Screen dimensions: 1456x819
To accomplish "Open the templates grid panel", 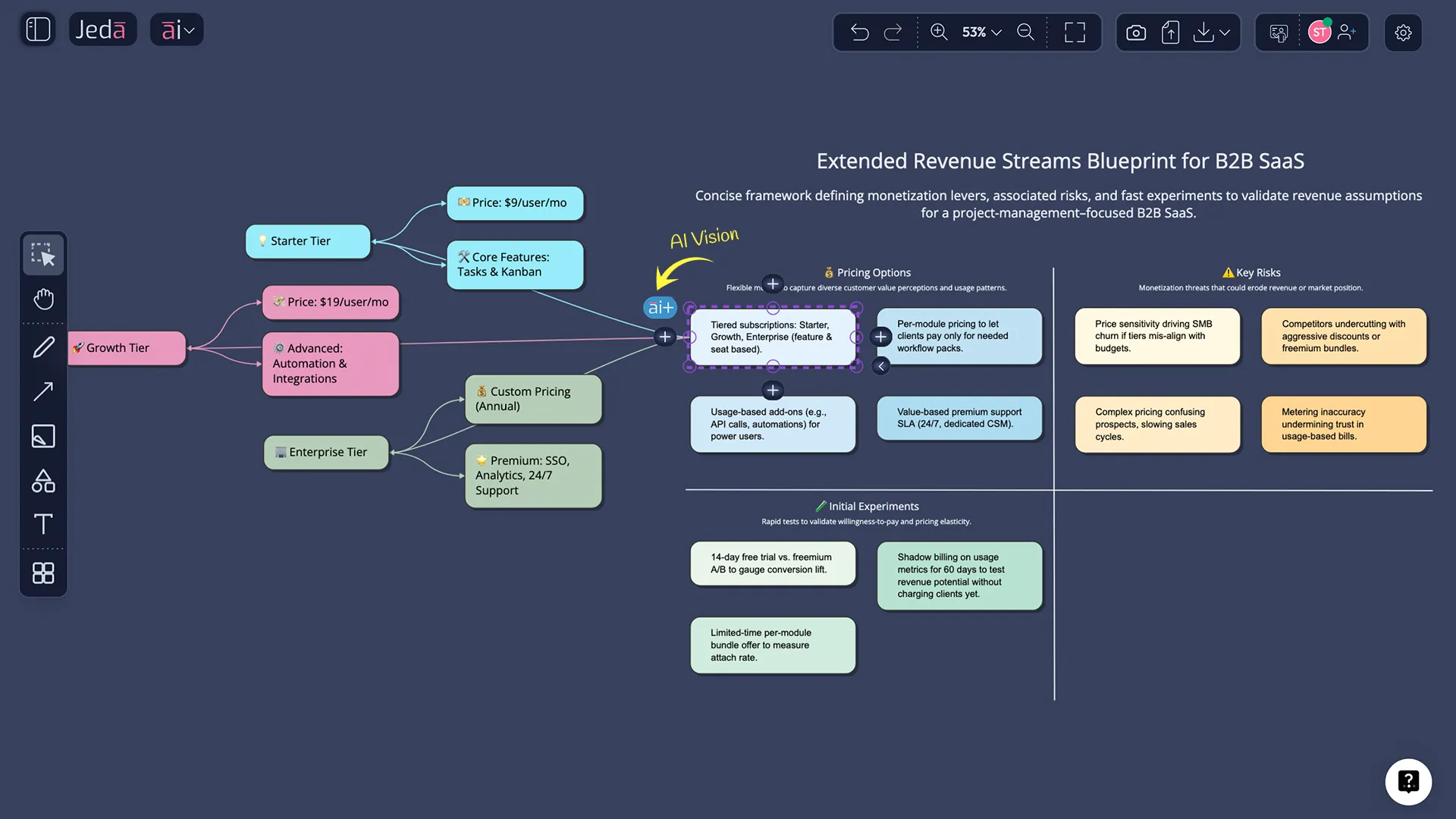I will tap(43, 573).
